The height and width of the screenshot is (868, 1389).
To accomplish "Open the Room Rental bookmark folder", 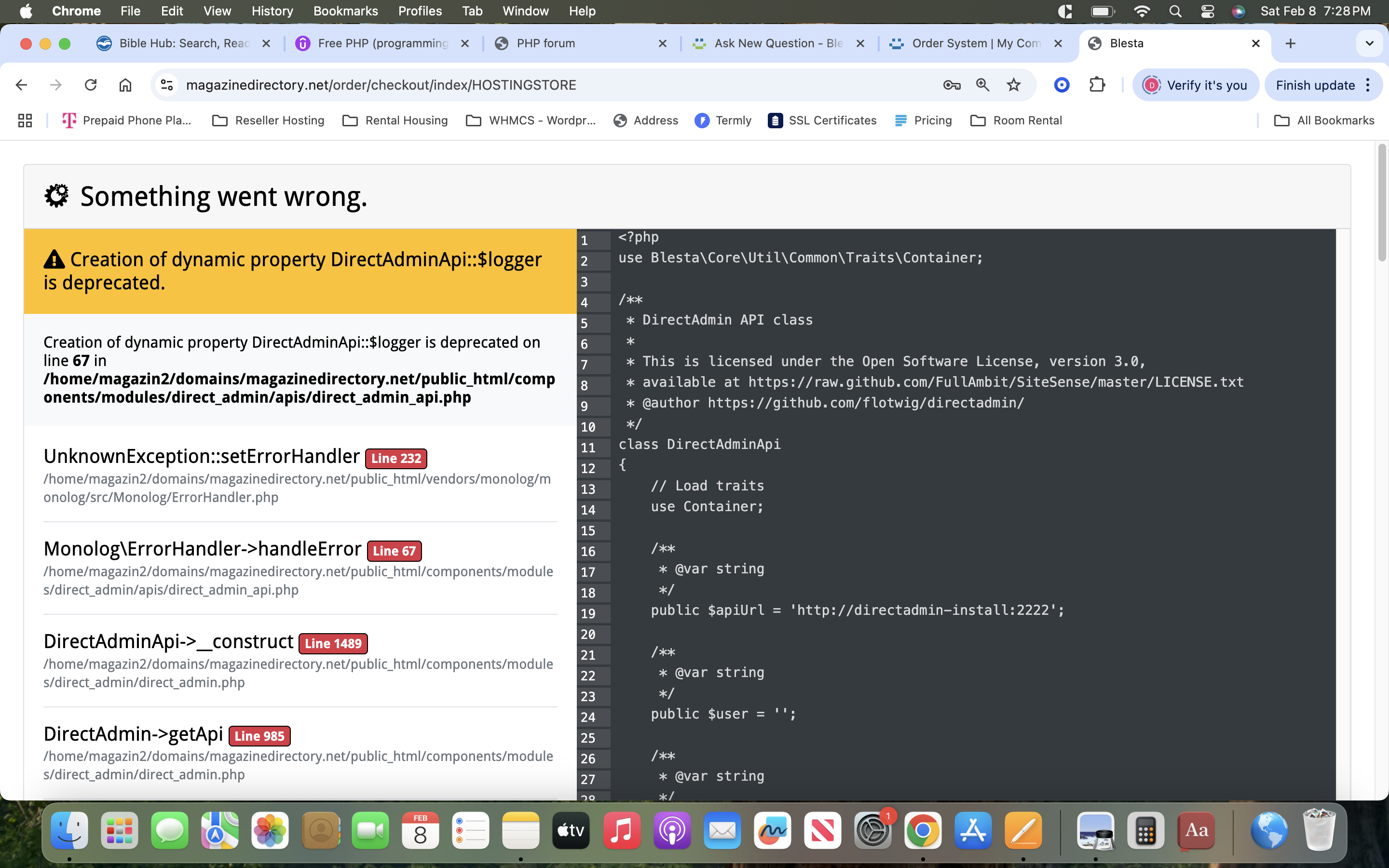I will (1016, 121).
